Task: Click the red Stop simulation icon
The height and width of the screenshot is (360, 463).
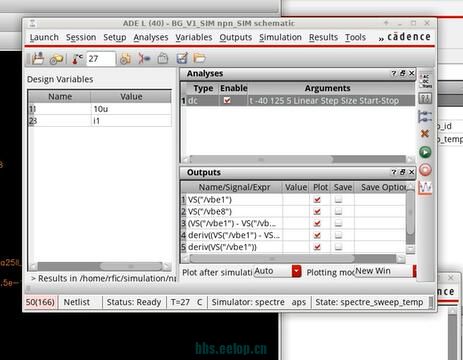Action: point(425,170)
